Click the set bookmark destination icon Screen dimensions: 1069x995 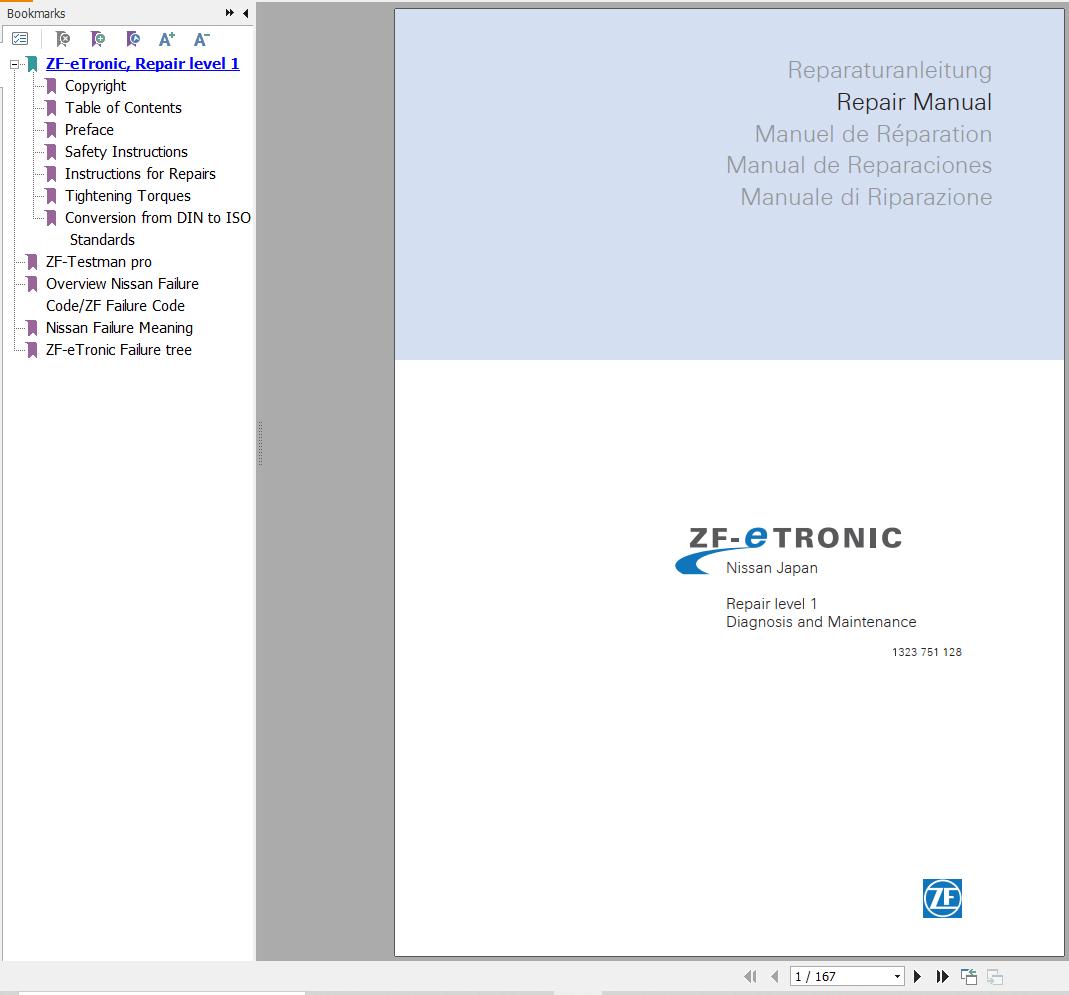click(x=133, y=40)
